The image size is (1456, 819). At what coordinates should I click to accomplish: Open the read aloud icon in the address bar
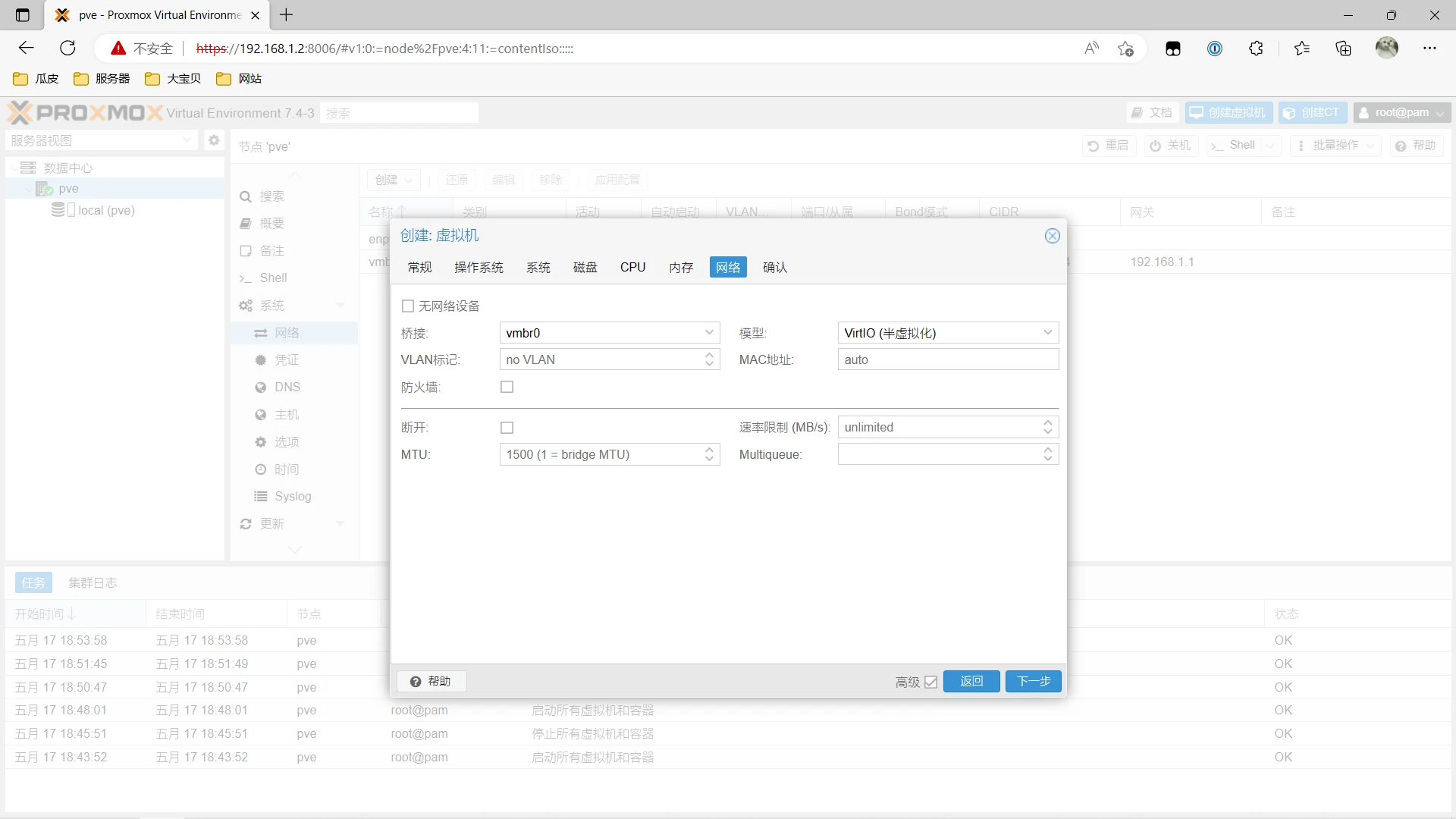pyautogui.click(x=1091, y=49)
